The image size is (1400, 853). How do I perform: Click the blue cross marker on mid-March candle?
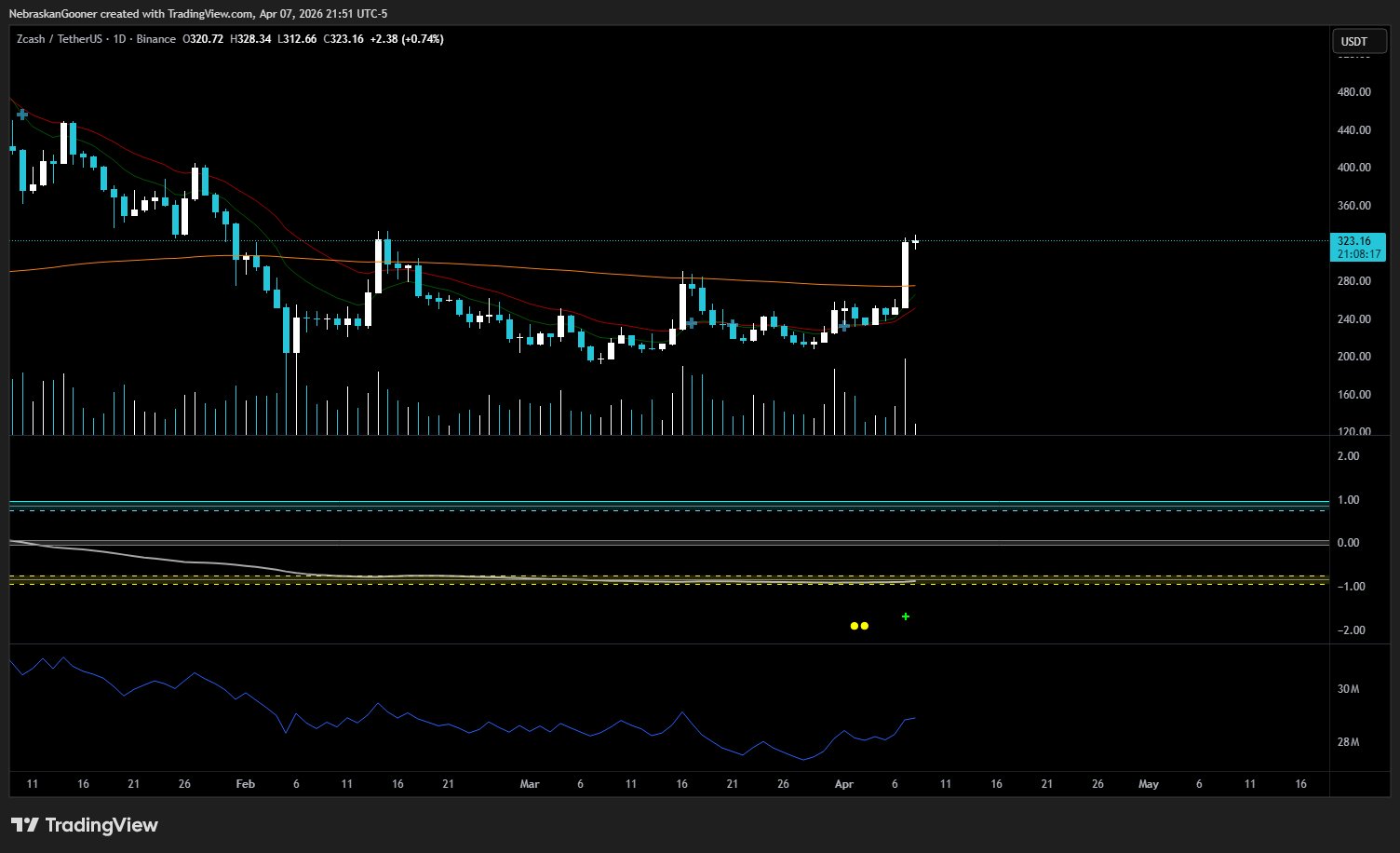pyautogui.click(x=692, y=323)
